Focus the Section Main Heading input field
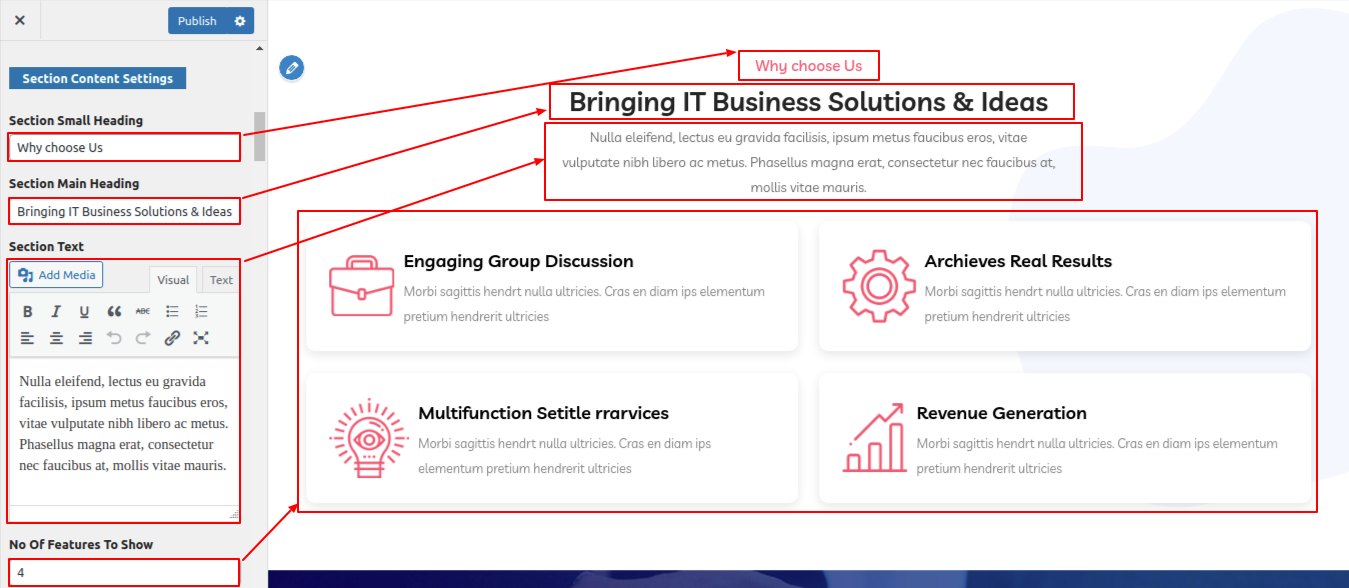This screenshot has height=588, width=1349. pyautogui.click(x=124, y=211)
